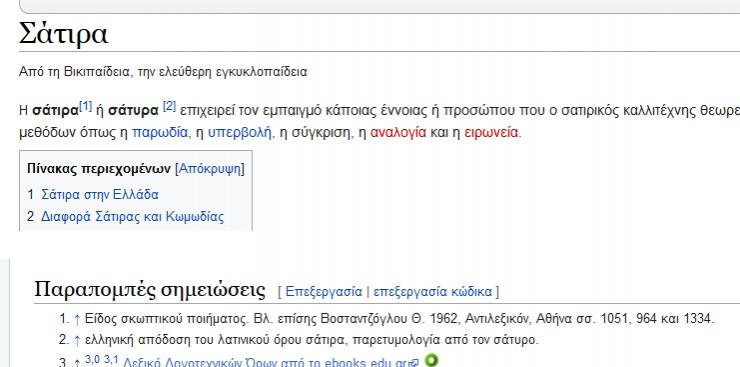Jump to section Διαφορά Σάτιρας και Κωμωδίας
This screenshot has height=367, width=740.
132,217
